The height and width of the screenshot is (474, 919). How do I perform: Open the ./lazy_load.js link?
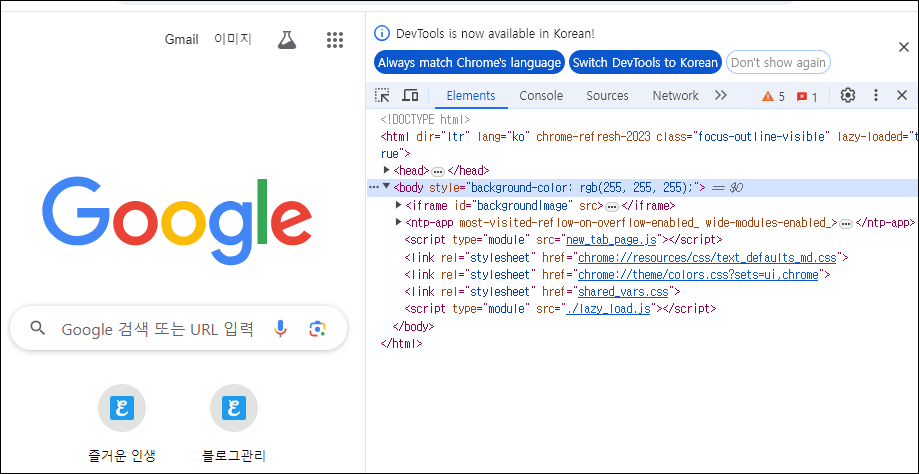pyautogui.click(x=608, y=309)
